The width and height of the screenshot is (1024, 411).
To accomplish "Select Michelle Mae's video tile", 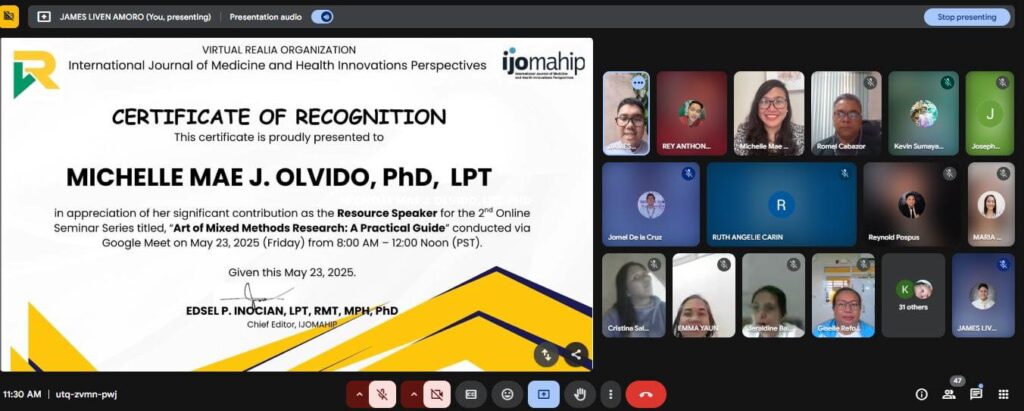I will [x=769, y=113].
